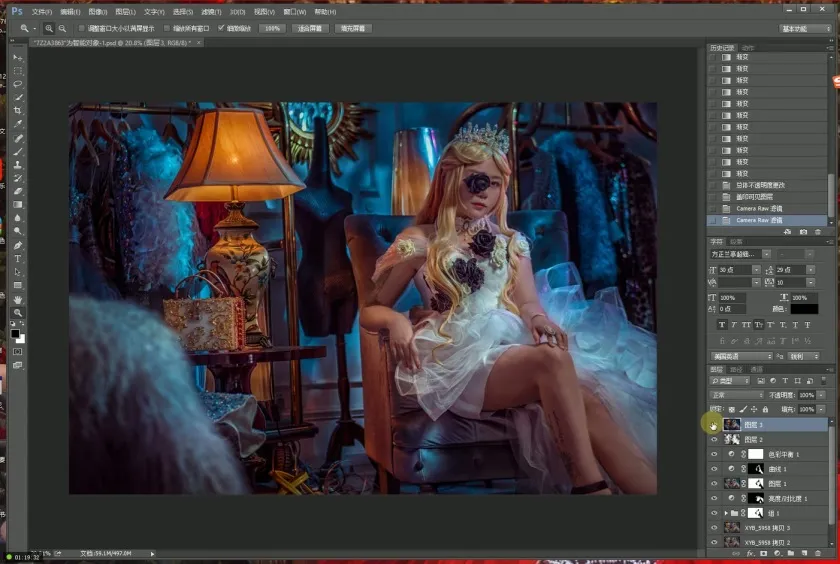The image size is (840, 564).
Task: Select the Move tool
Action: 18,58
